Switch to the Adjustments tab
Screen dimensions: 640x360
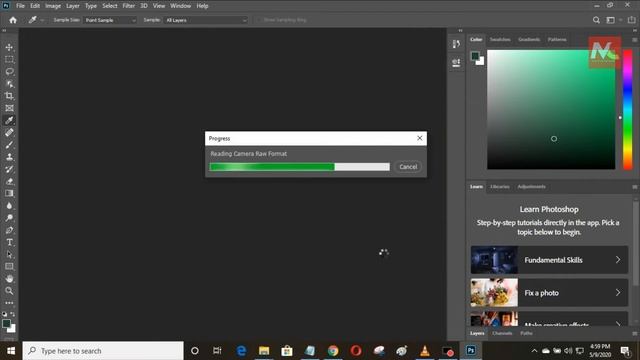(531, 187)
